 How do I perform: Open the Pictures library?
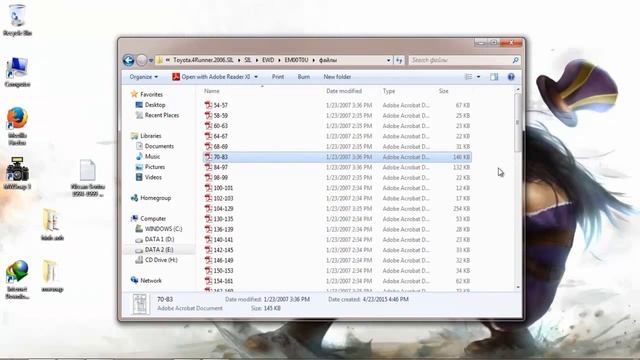tap(151, 167)
